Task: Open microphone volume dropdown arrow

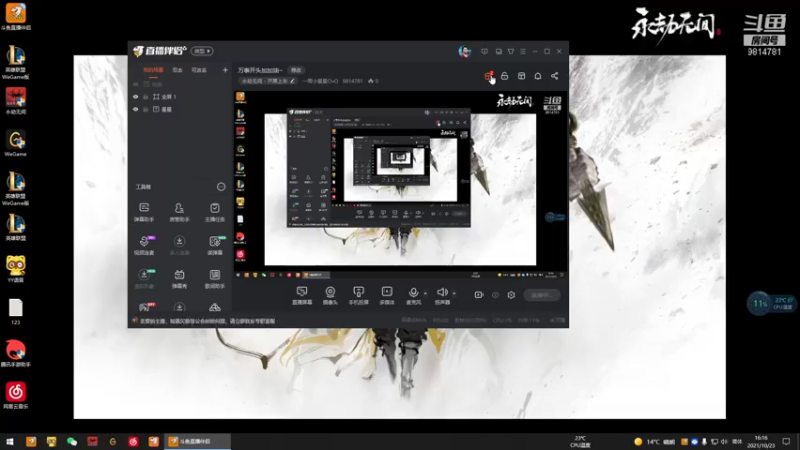Action: [x=425, y=293]
